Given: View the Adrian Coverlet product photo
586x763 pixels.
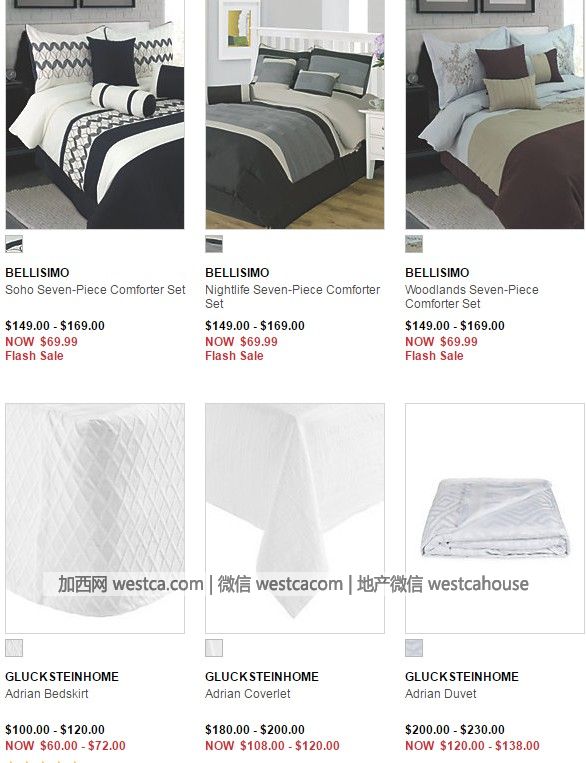Looking at the screenshot, I should pos(294,518).
